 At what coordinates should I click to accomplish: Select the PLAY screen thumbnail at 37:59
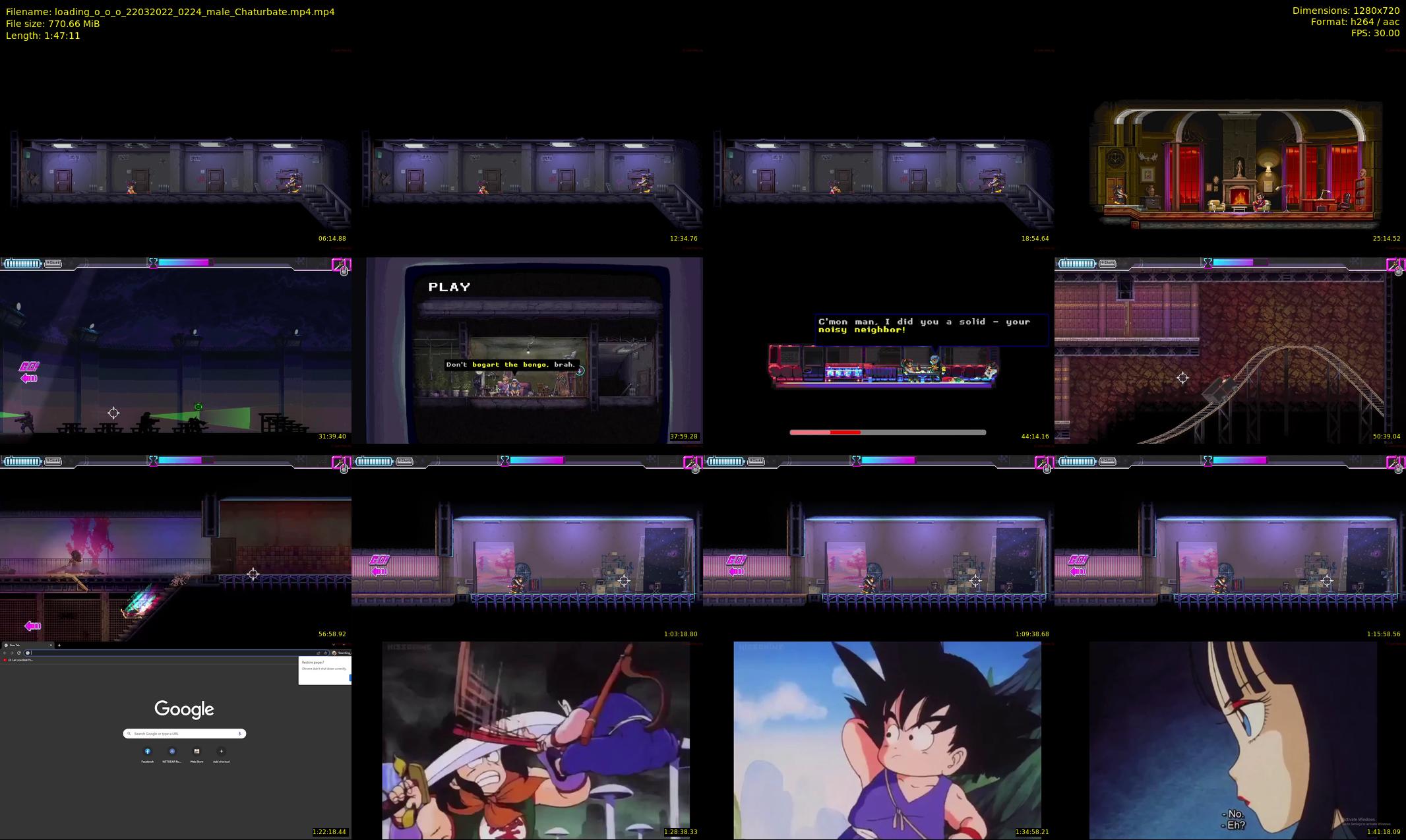pyautogui.click(x=534, y=349)
